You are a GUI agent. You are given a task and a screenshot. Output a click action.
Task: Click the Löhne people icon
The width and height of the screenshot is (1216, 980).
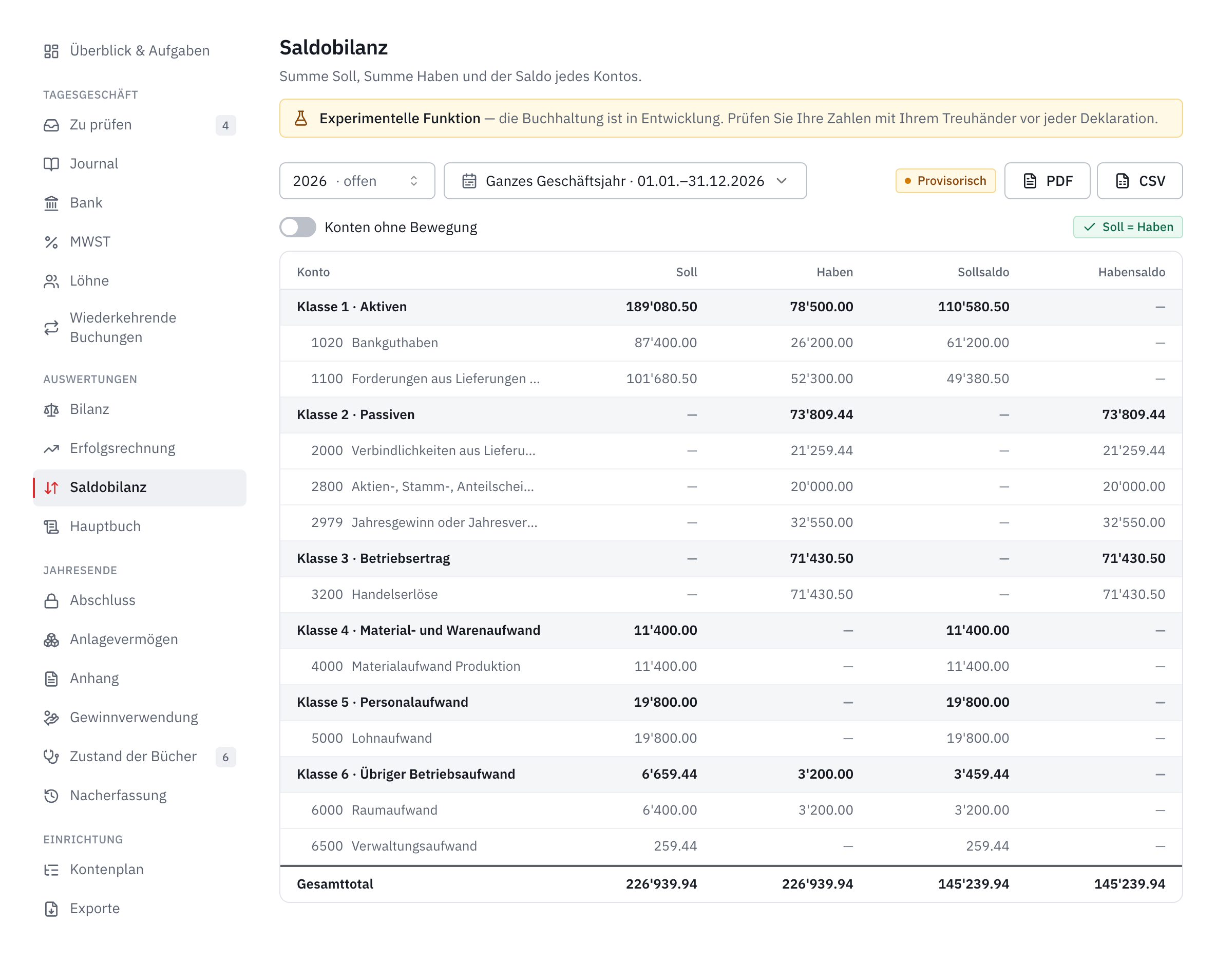51,280
